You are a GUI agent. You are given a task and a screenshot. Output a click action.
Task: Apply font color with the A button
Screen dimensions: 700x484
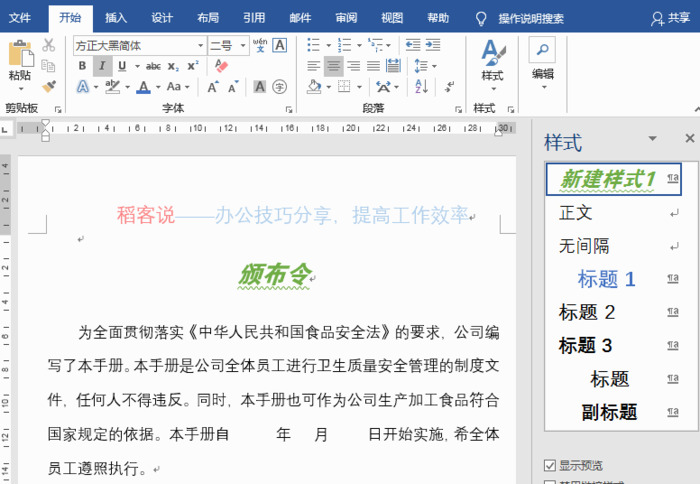click(143, 87)
